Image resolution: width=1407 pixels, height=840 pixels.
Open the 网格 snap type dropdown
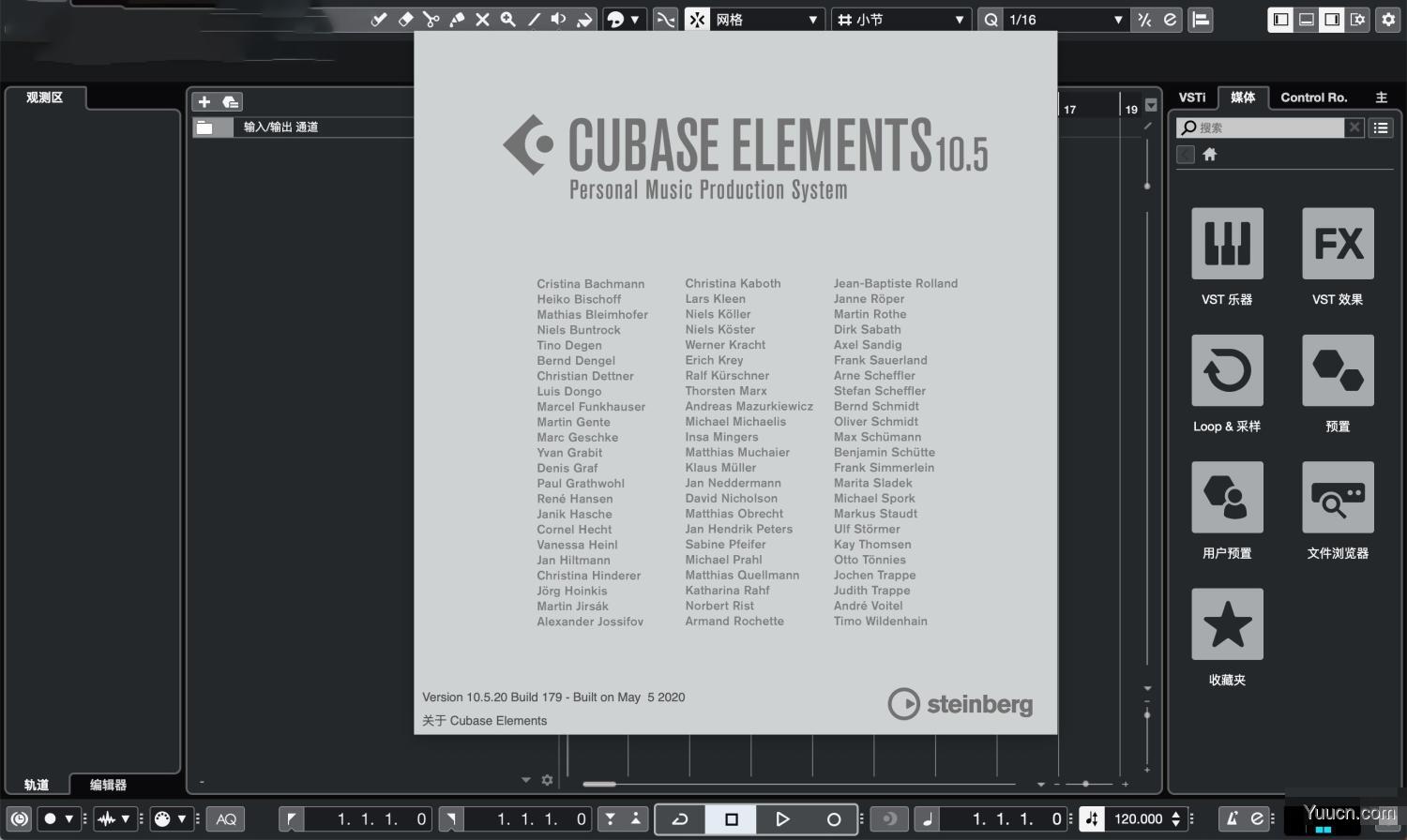[x=766, y=20]
